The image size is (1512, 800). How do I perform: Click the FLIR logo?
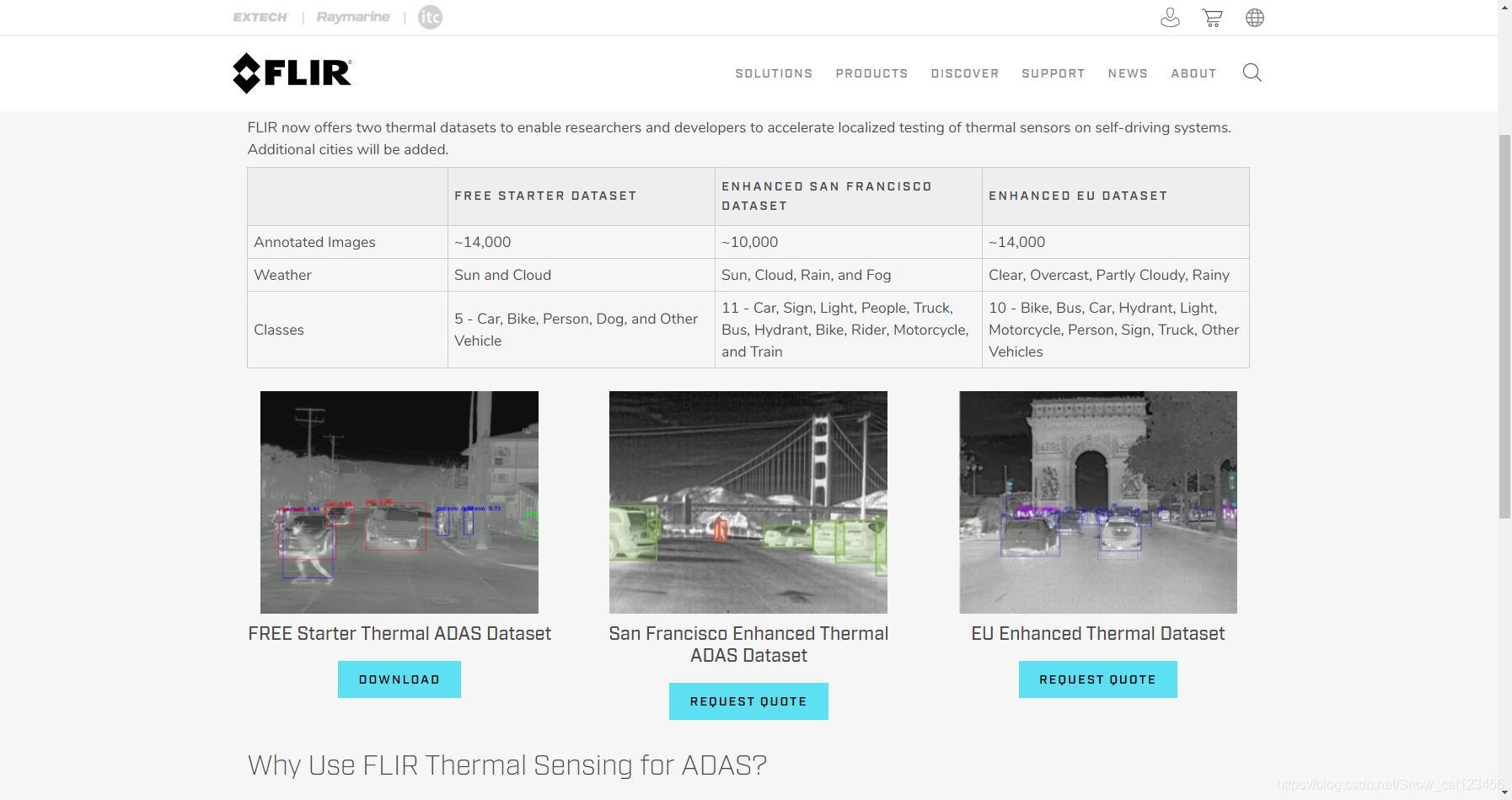[x=292, y=73]
